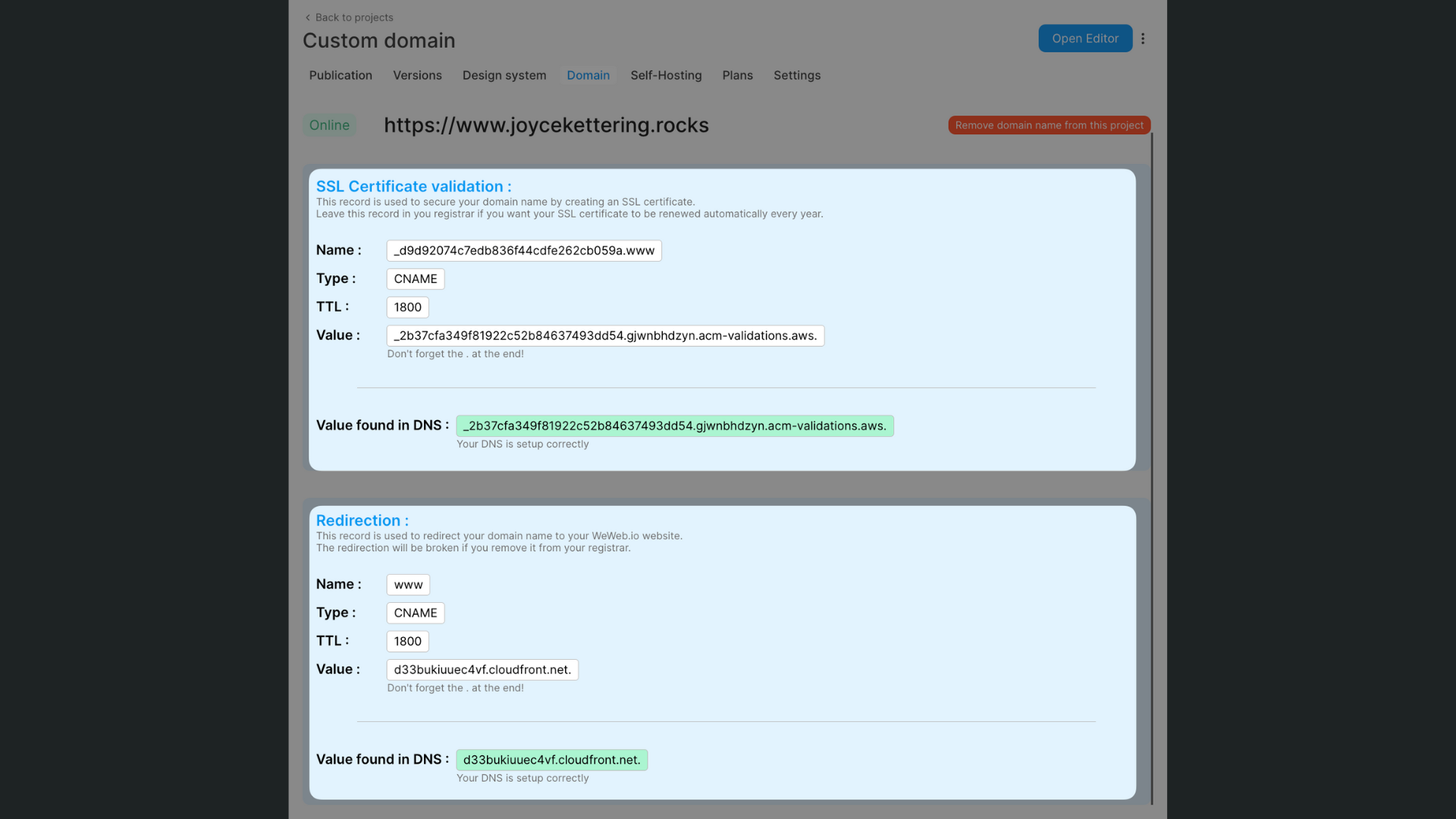Switch to the Versions tab
The image size is (1456, 819).
pos(417,75)
